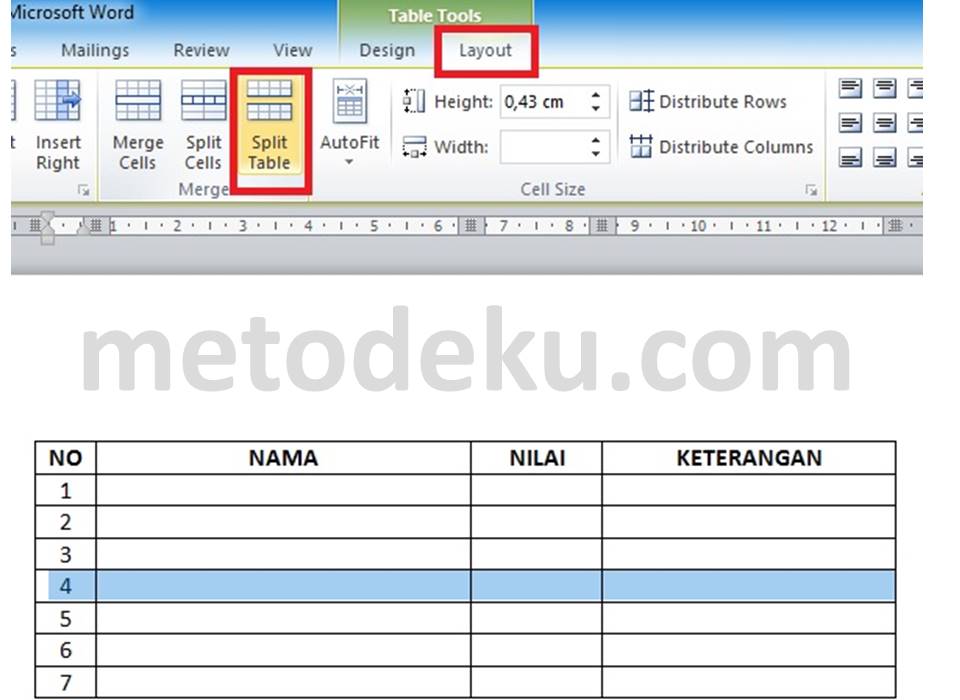Select Align Top Left alignment icon
The image size is (960, 700).
(850, 89)
